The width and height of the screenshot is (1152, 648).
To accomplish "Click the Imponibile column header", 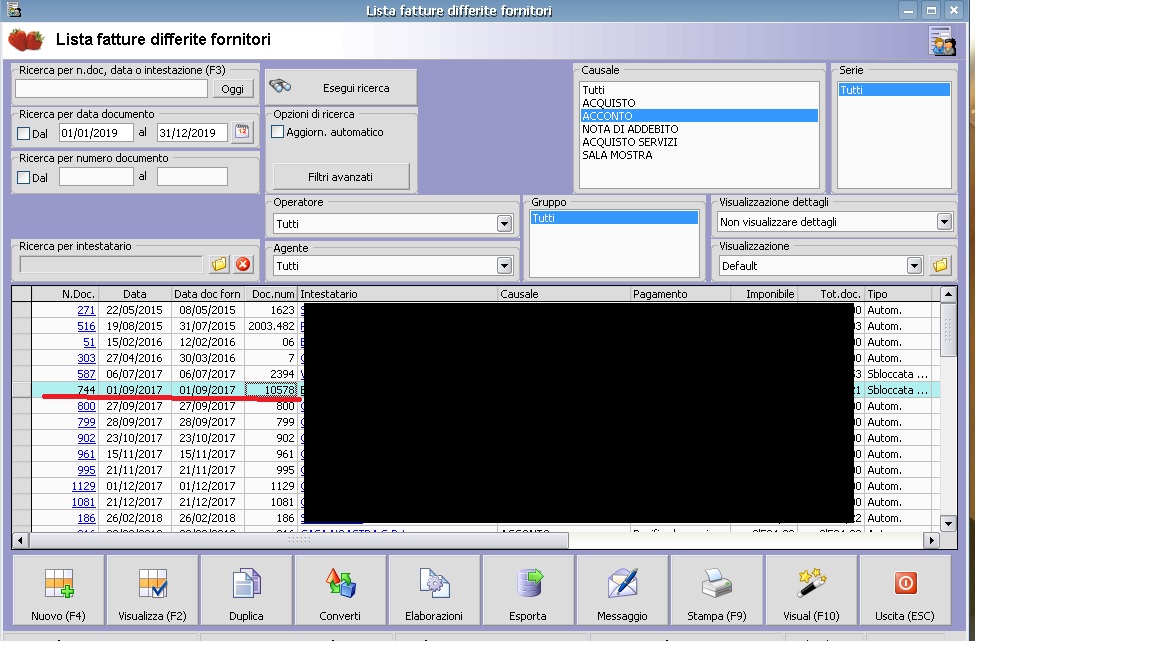I will point(764,294).
